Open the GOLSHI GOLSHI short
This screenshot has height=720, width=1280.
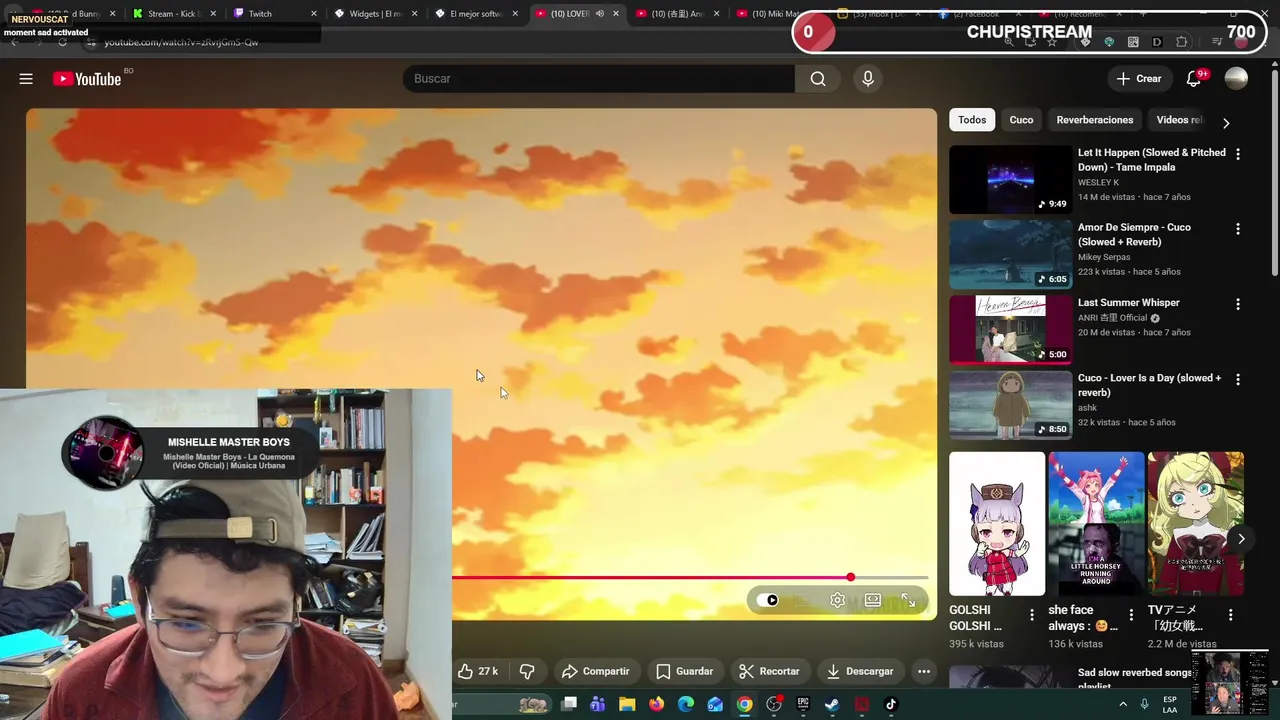[997, 524]
